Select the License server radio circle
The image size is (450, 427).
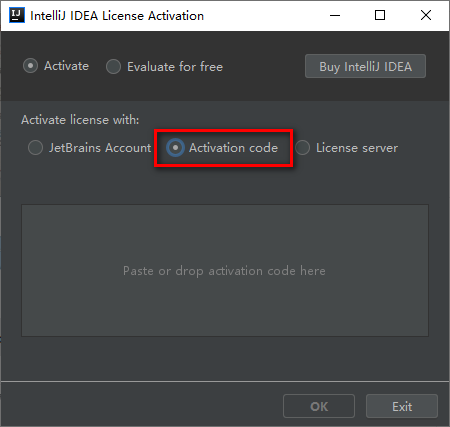click(x=302, y=148)
